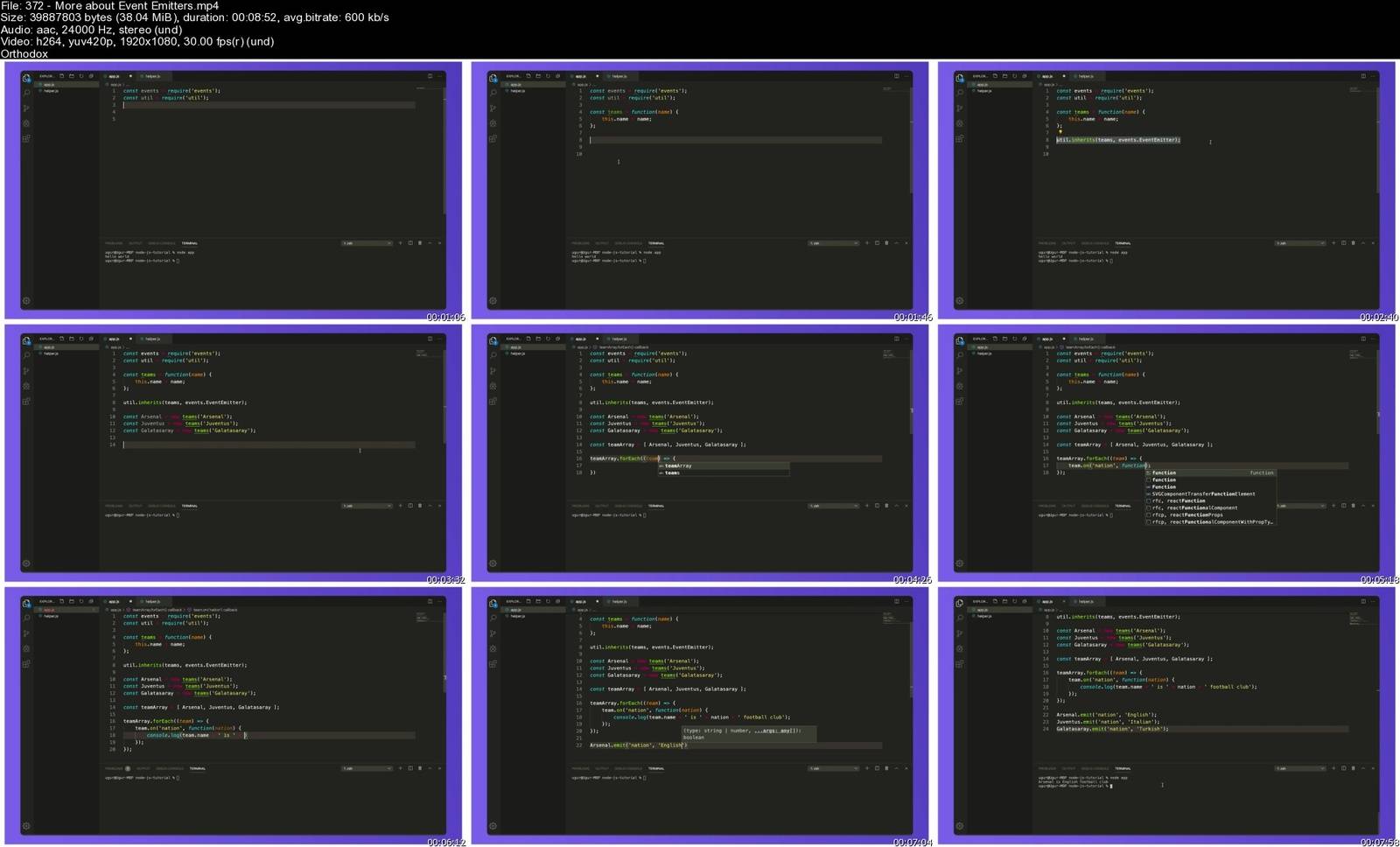Open the 00:02:40 video frame thumbnail
Image resolution: width=1400 pixels, height=847 pixels.
click(x=1166, y=190)
